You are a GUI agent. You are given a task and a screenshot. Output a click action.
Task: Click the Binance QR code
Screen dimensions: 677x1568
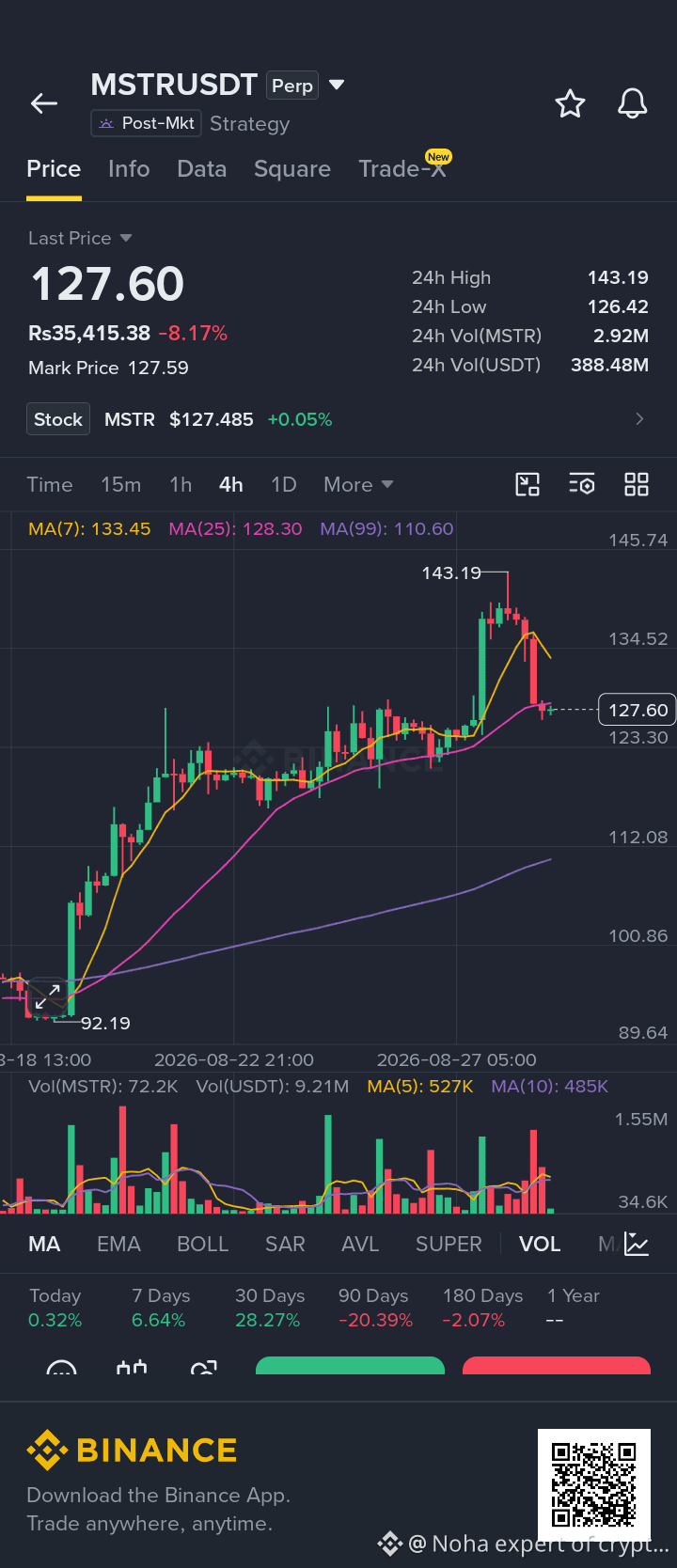[x=594, y=1485]
